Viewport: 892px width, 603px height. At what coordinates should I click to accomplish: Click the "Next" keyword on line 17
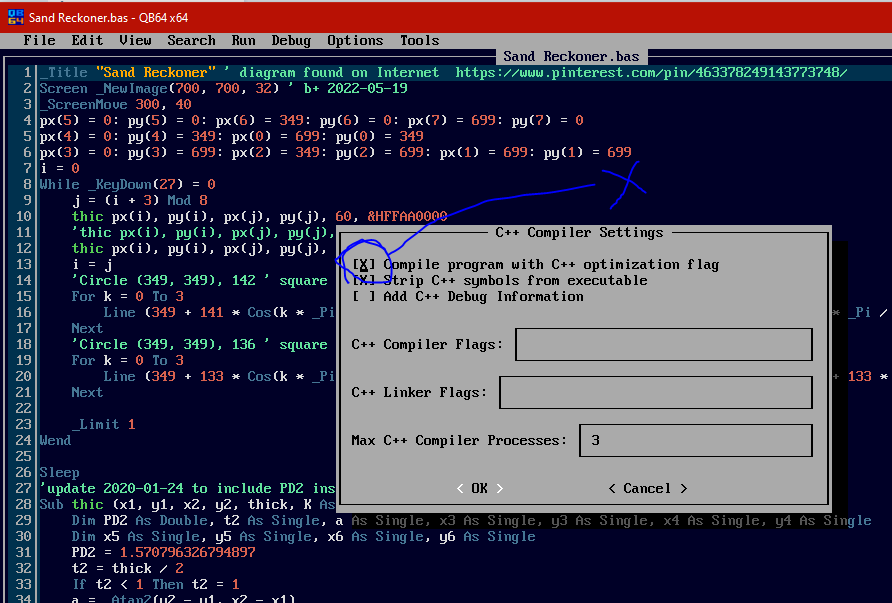point(87,328)
